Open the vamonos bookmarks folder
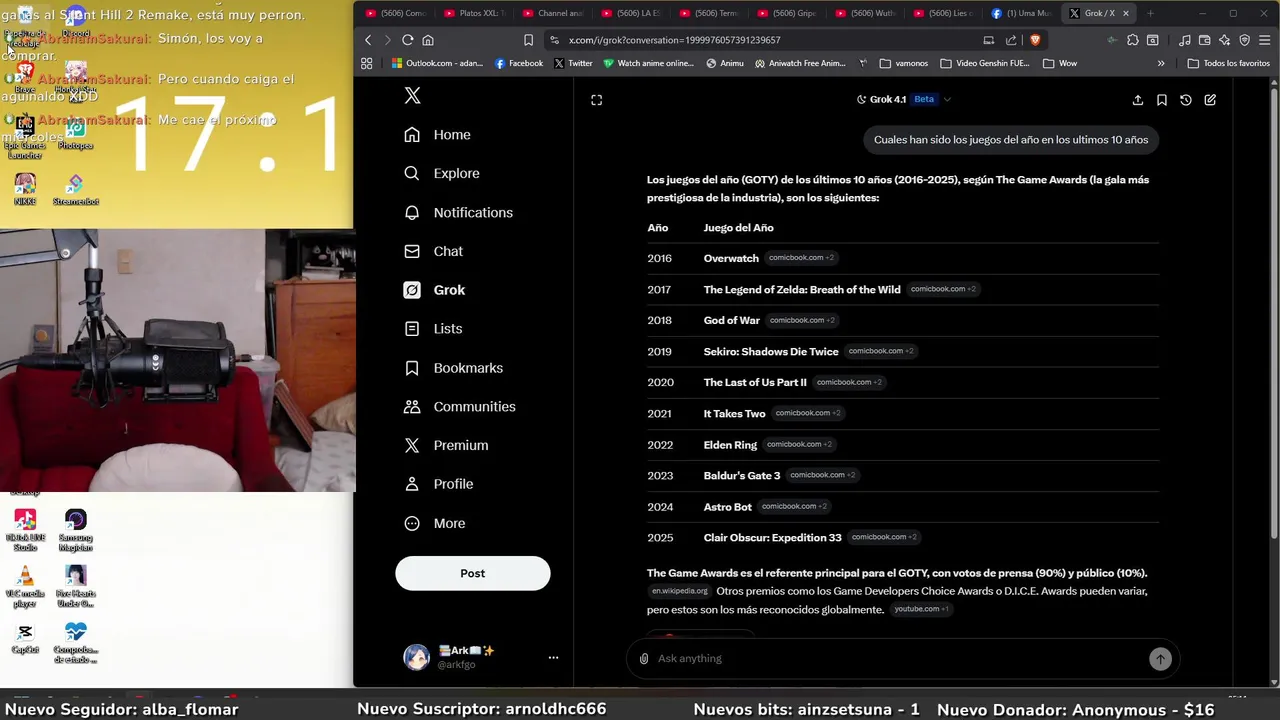This screenshot has height=720, width=1280. tap(904, 63)
